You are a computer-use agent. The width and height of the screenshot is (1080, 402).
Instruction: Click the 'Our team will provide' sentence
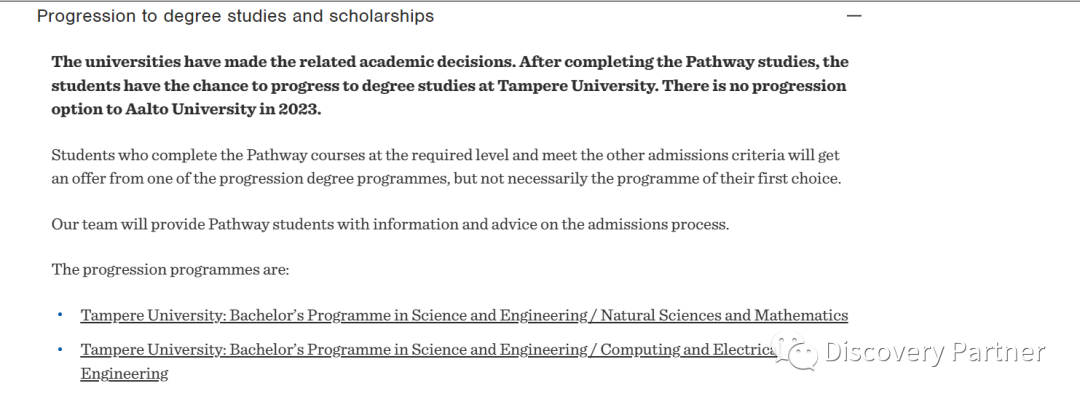[x=390, y=224]
